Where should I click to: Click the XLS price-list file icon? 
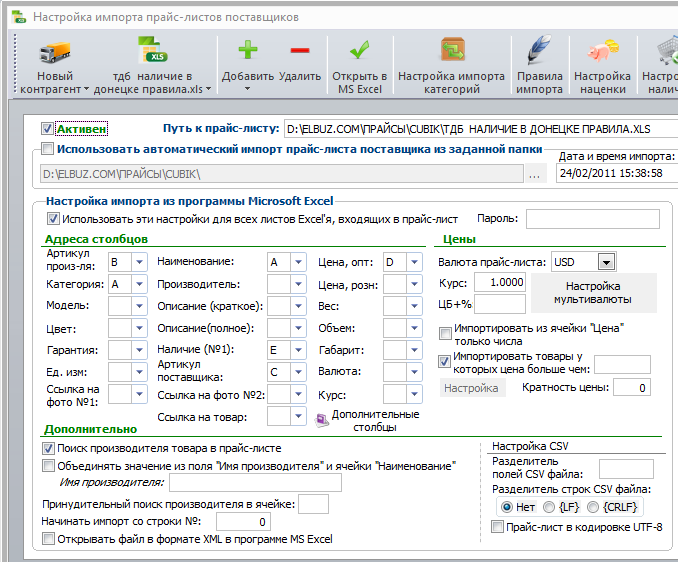click(x=152, y=50)
